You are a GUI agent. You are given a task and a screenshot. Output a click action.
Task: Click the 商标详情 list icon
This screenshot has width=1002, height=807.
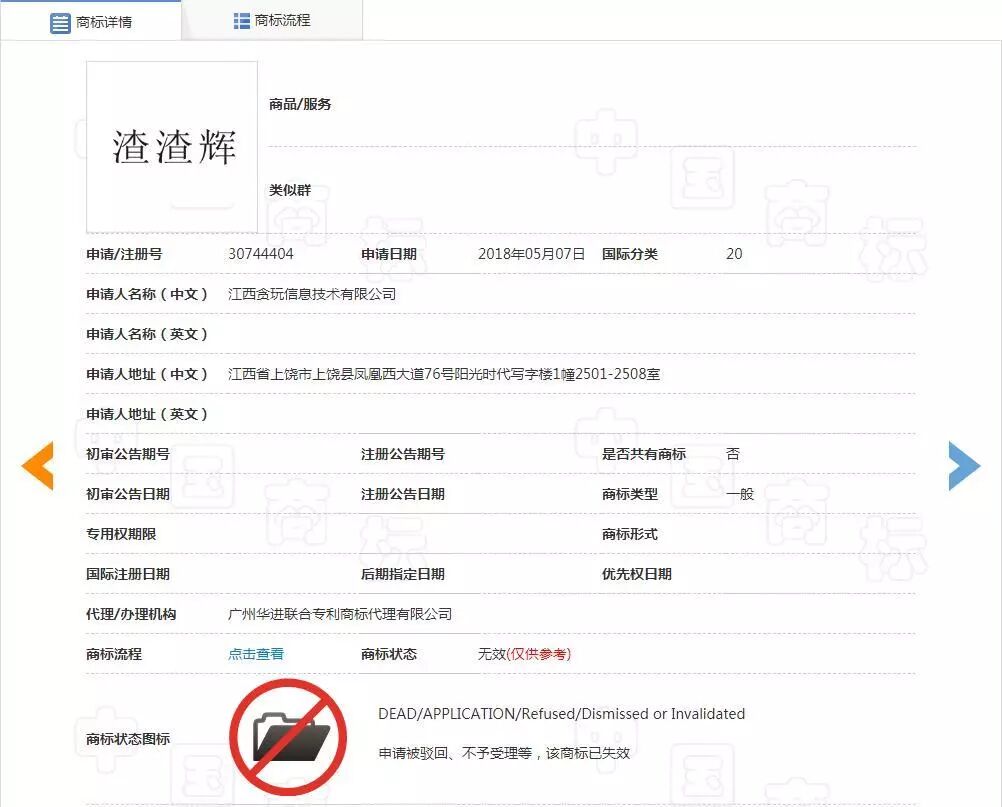[60, 23]
